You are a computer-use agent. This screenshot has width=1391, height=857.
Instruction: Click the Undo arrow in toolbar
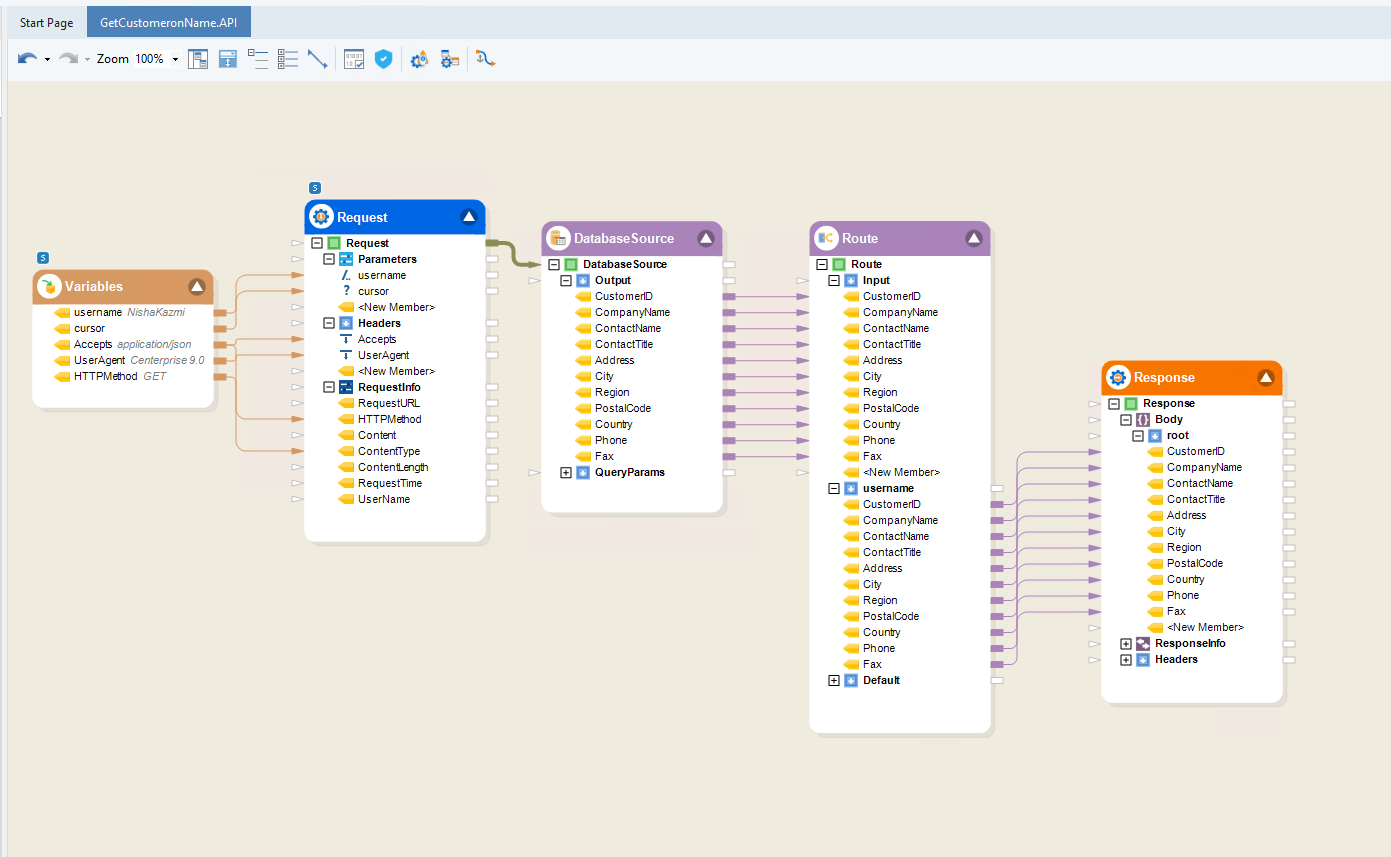(x=27, y=59)
